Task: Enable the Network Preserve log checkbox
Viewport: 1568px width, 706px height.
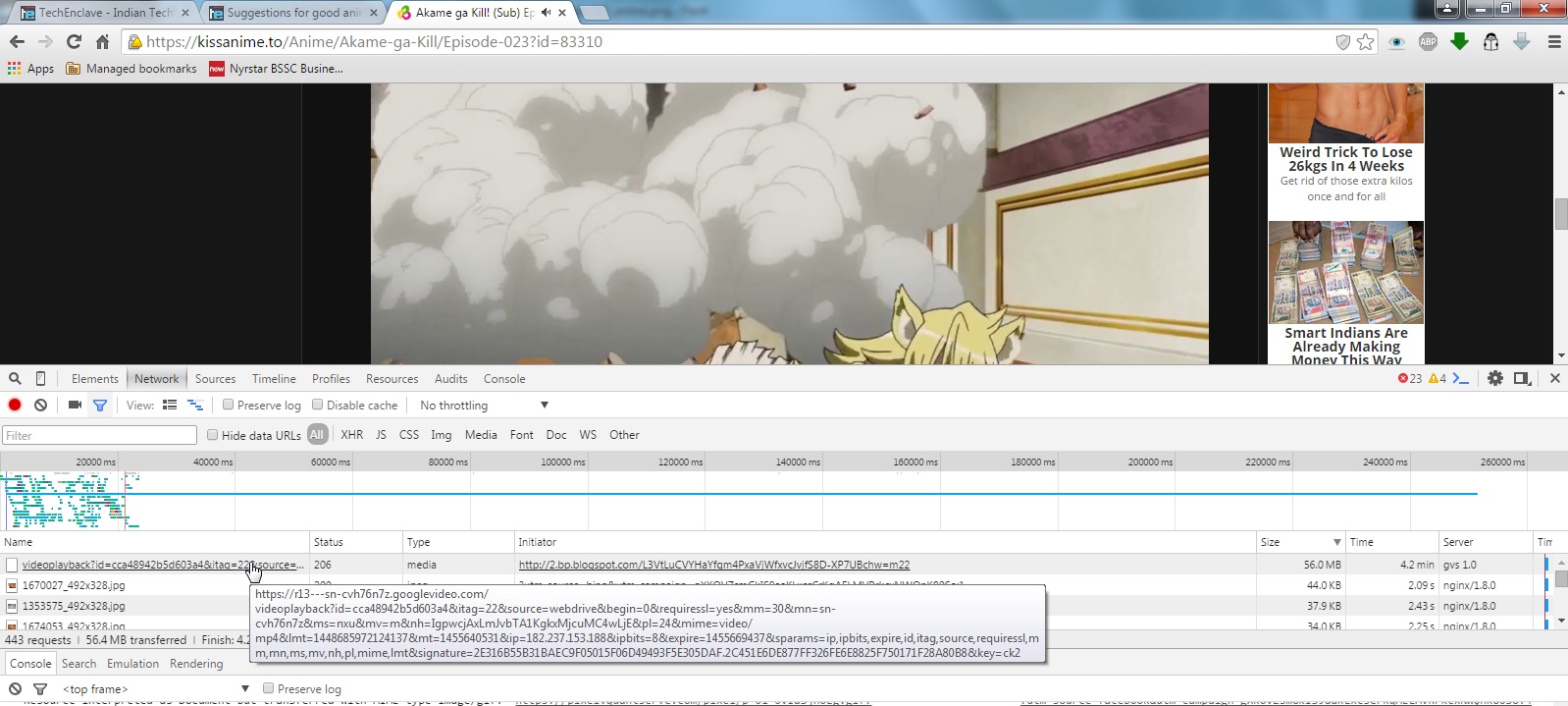Action: 228,405
